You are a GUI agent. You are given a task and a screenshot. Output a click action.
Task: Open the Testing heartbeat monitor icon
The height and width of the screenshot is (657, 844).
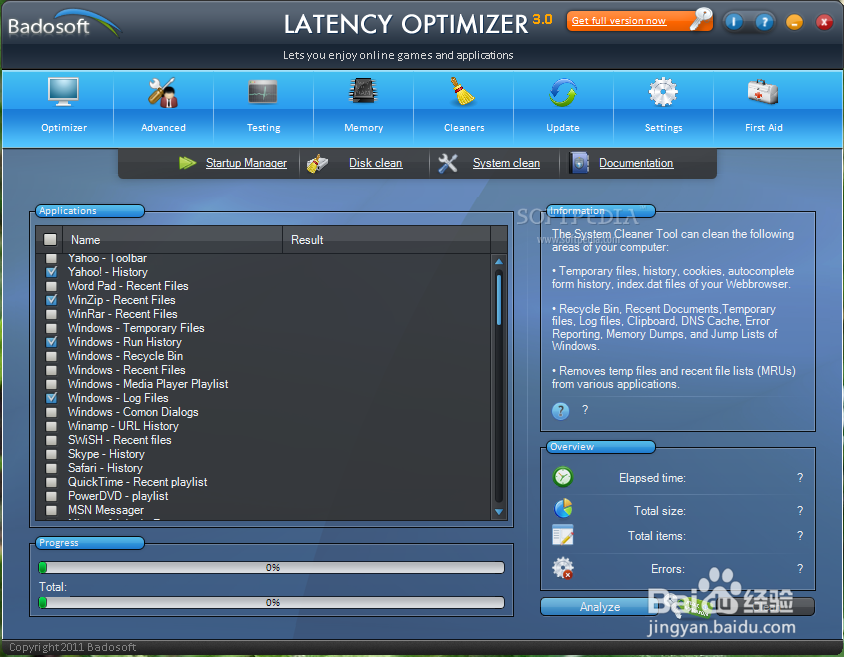(x=263, y=92)
